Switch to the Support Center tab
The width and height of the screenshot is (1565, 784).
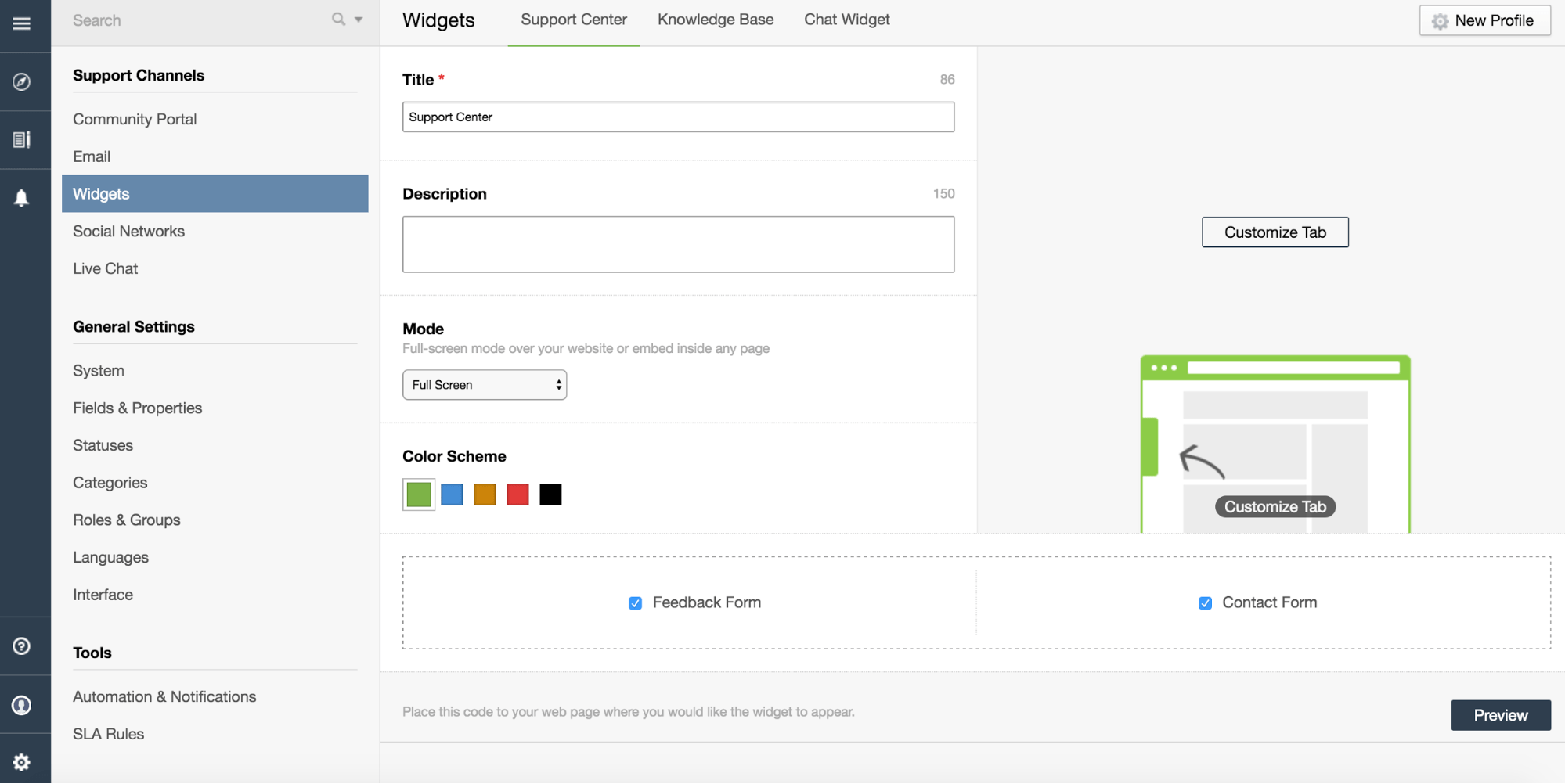click(574, 20)
